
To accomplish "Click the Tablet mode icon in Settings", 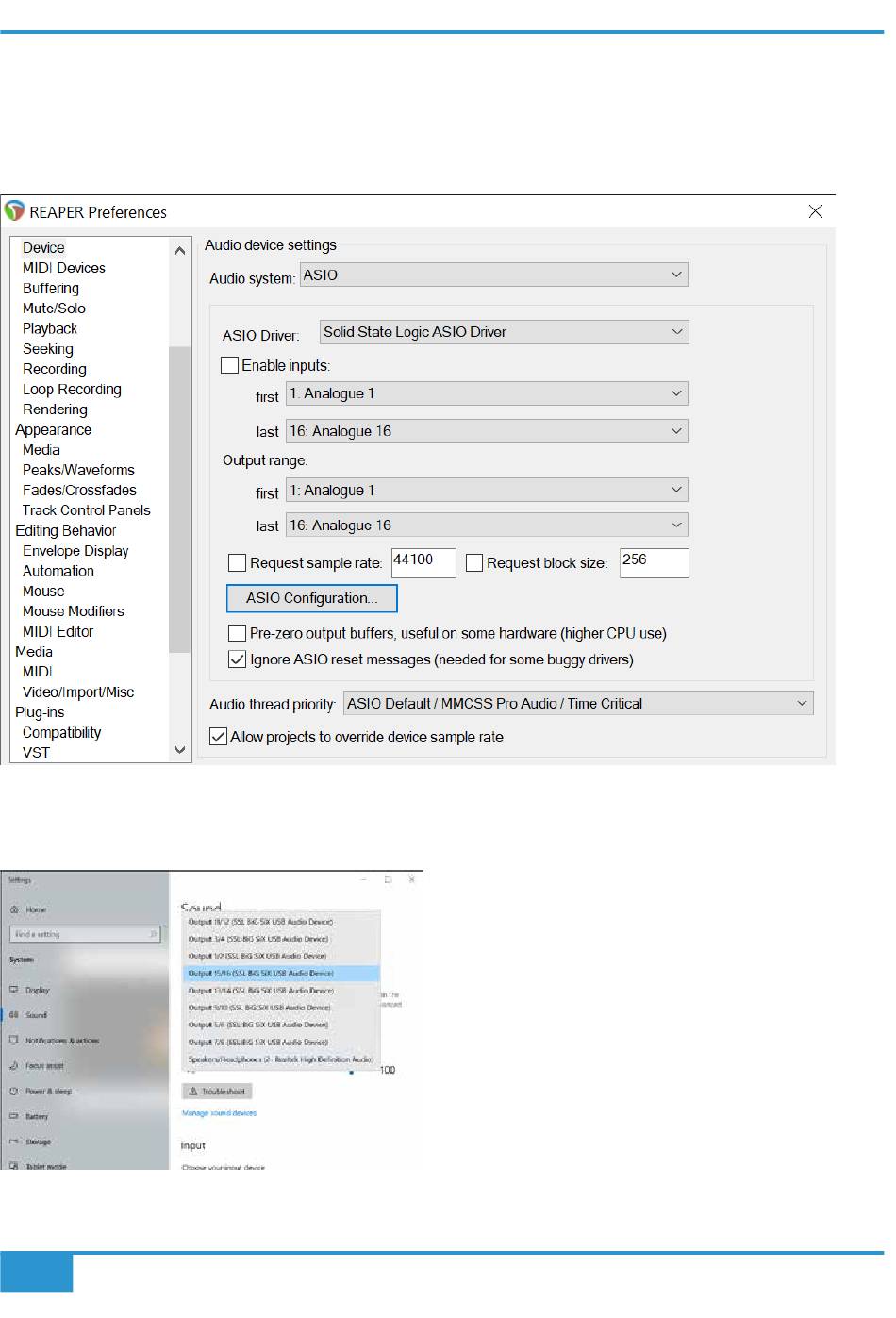I will tap(14, 1166).
